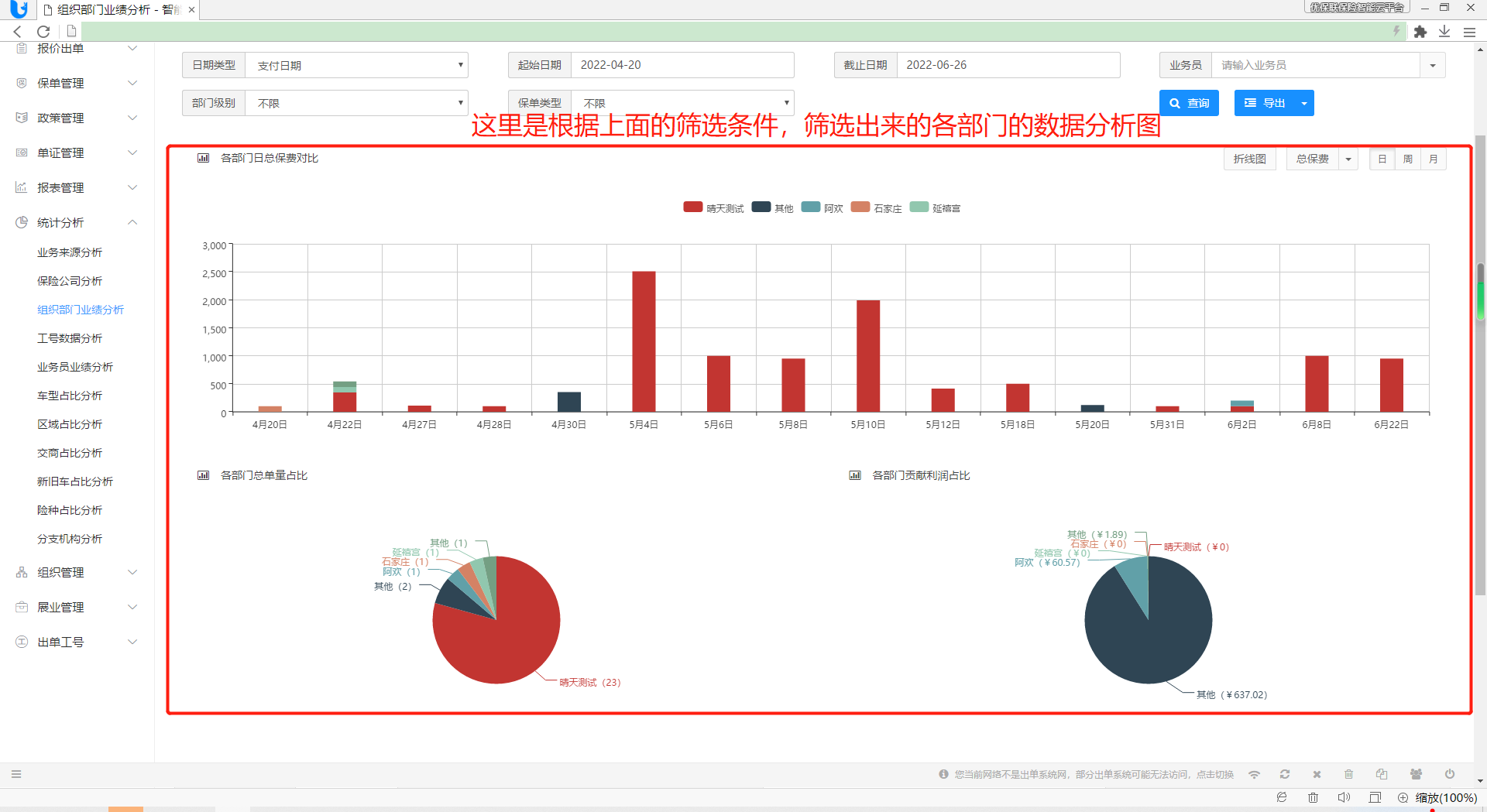Switch chart granularity to 日
The image size is (1487, 812).
(1382, 159)
